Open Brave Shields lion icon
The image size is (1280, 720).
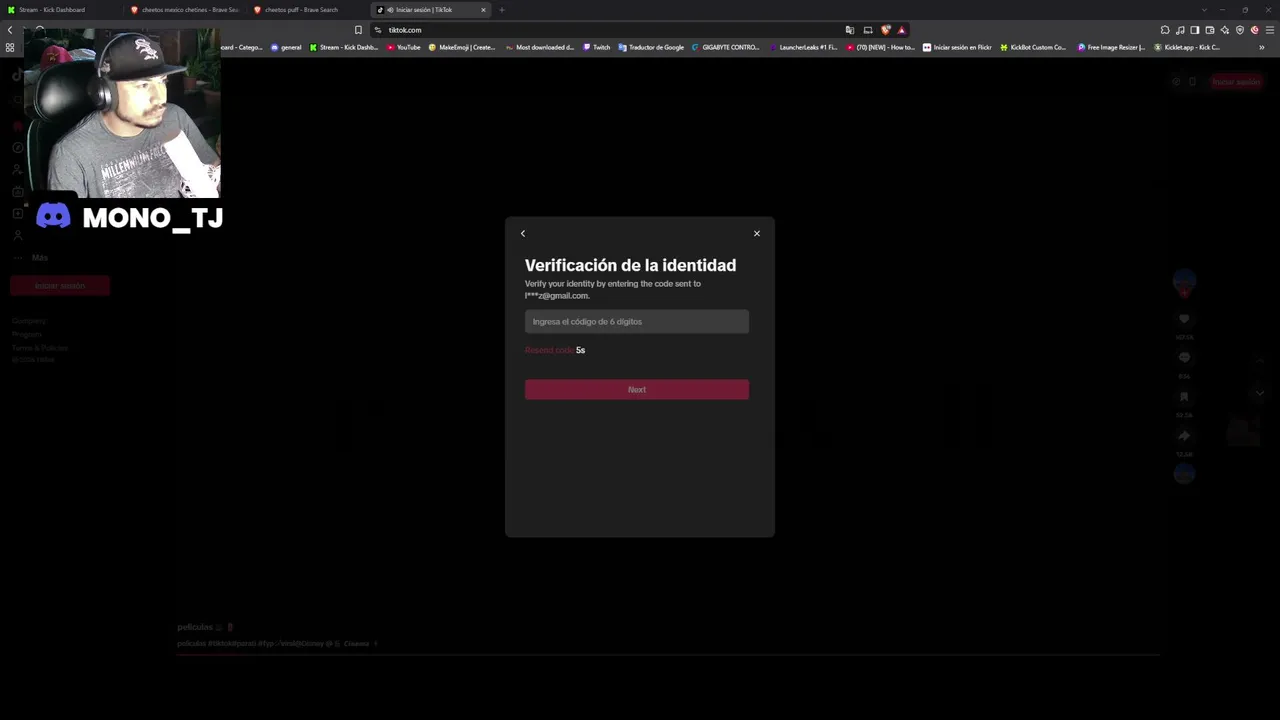click(x=885, y=30)
